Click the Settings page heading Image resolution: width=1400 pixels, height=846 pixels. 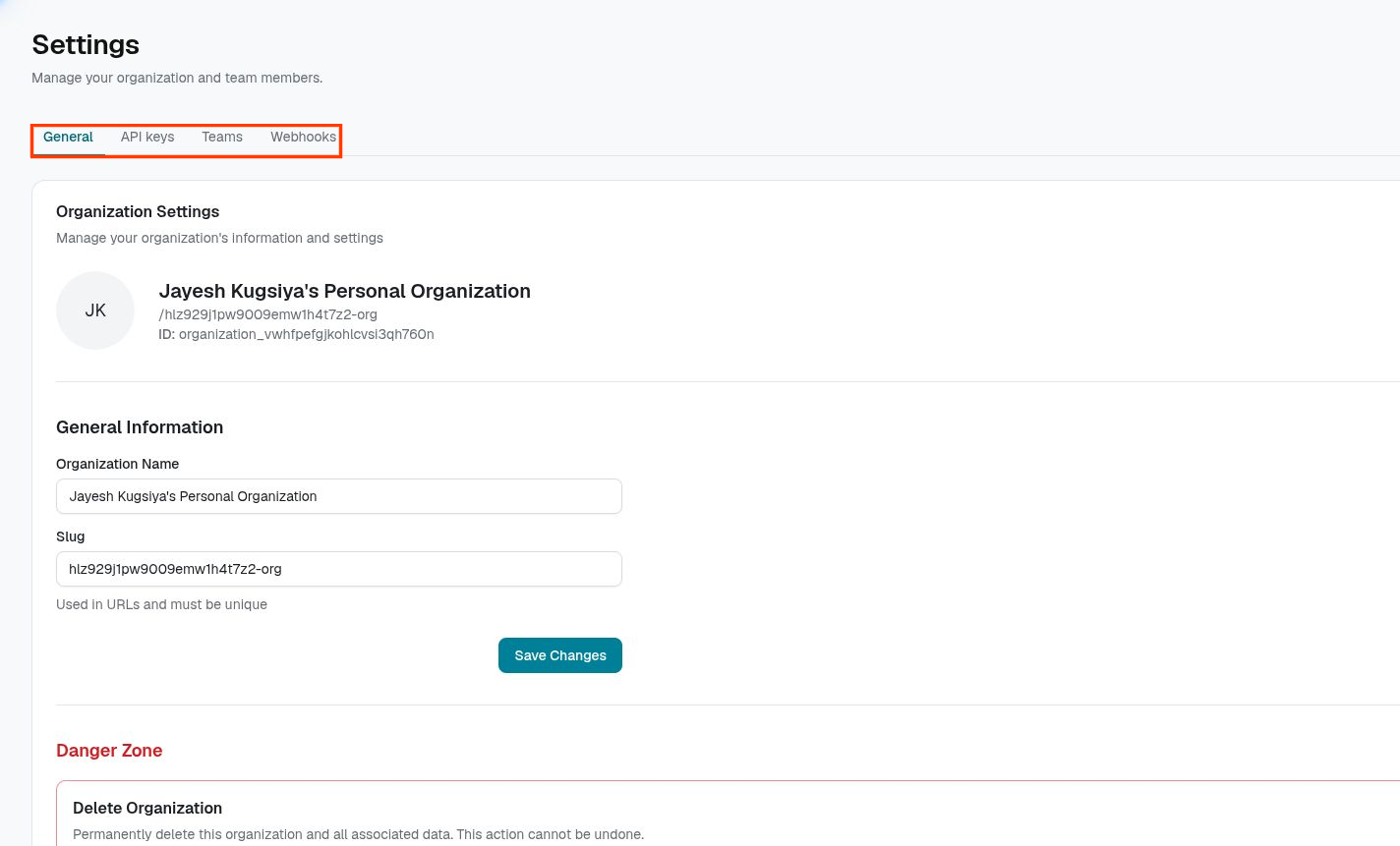(x=86, y=44)
